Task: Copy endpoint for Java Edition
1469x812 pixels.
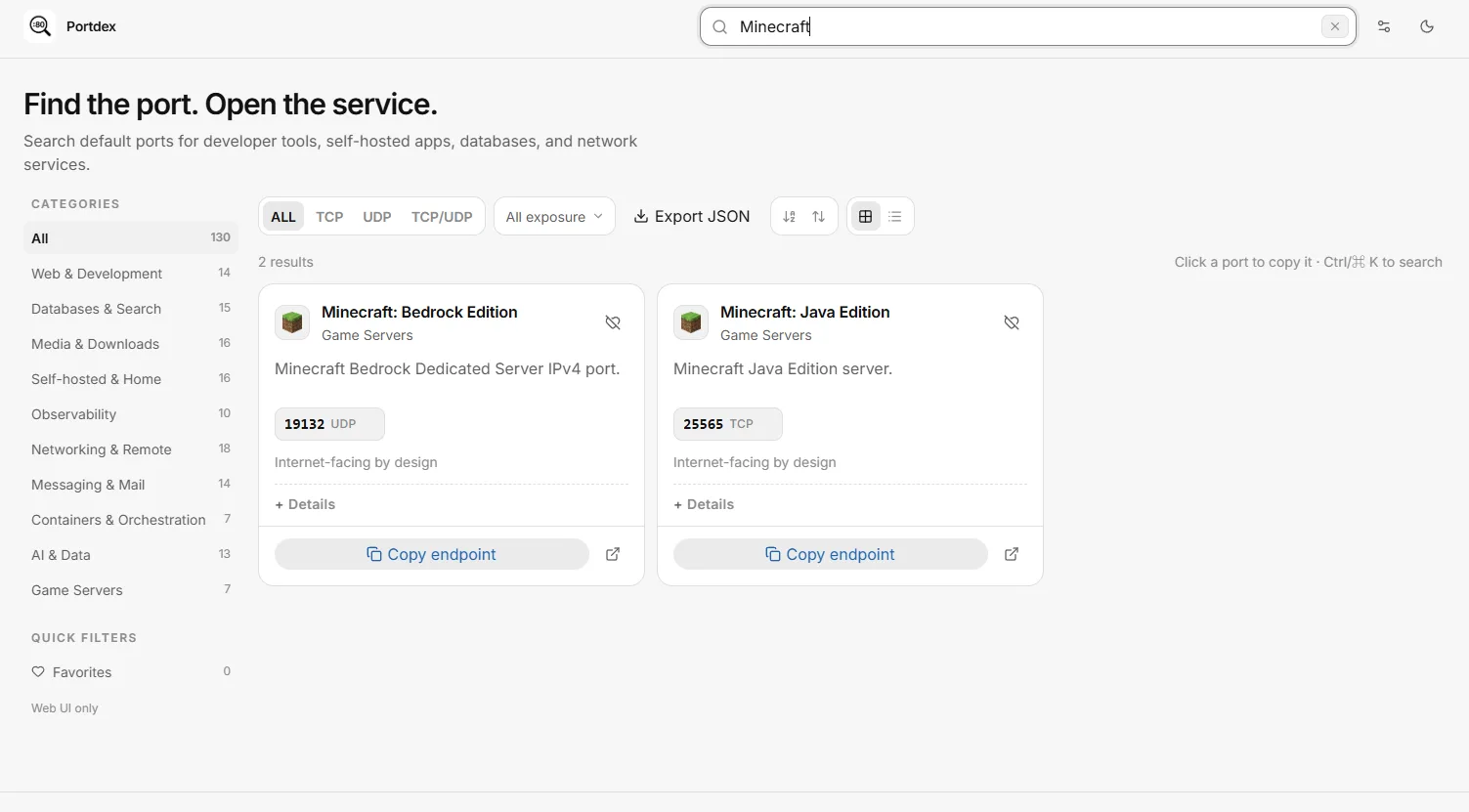Action: pyautogui.click(x=831, y=554)
